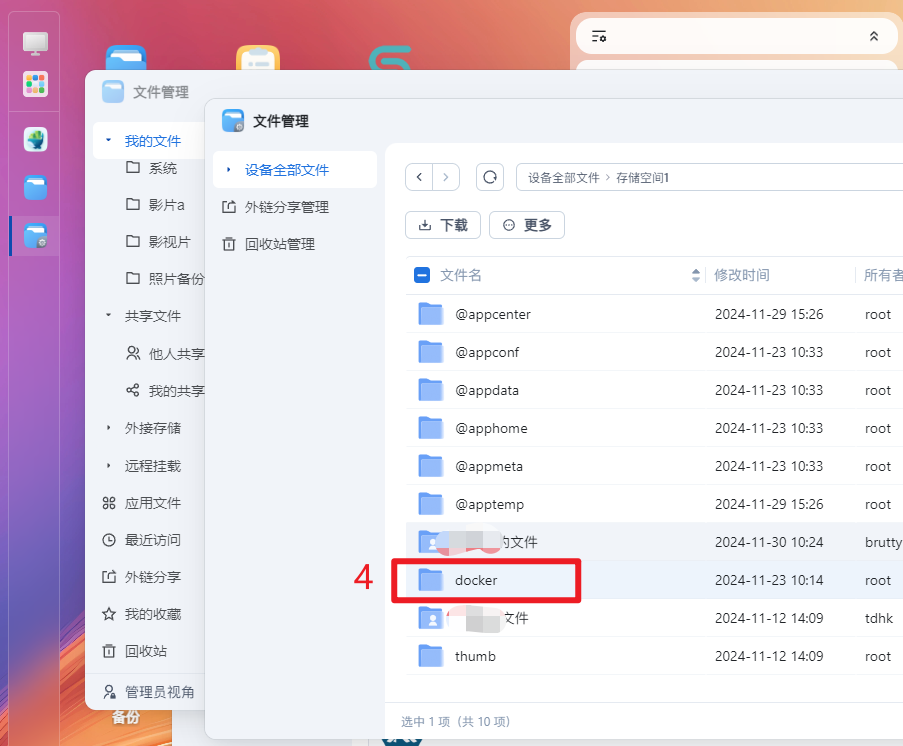Image resolution: width=903 pixels, height=746 pixels.
Task: Select the @appdata folder icon
Action: [430, 390]
